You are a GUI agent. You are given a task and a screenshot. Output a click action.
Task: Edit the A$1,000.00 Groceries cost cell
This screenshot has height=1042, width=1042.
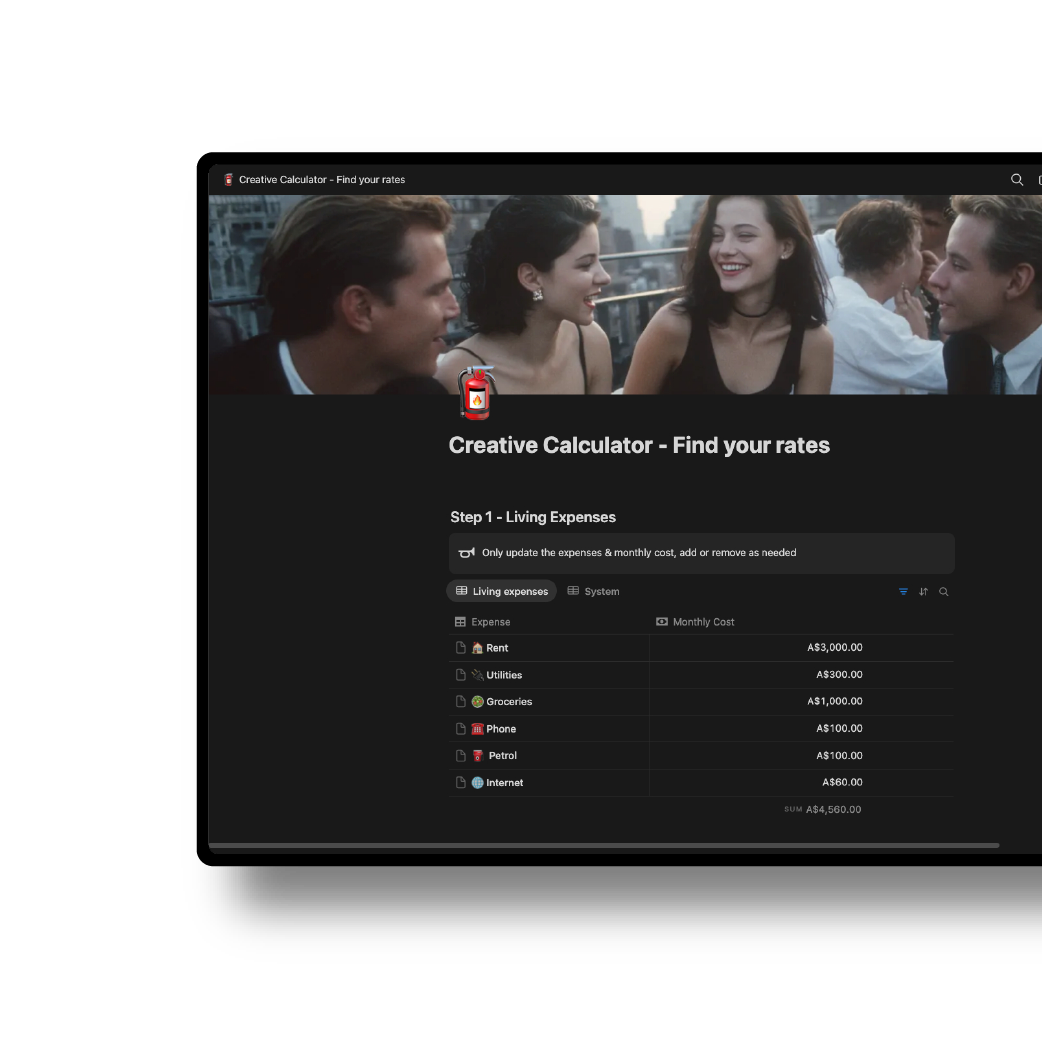[801, 701]
